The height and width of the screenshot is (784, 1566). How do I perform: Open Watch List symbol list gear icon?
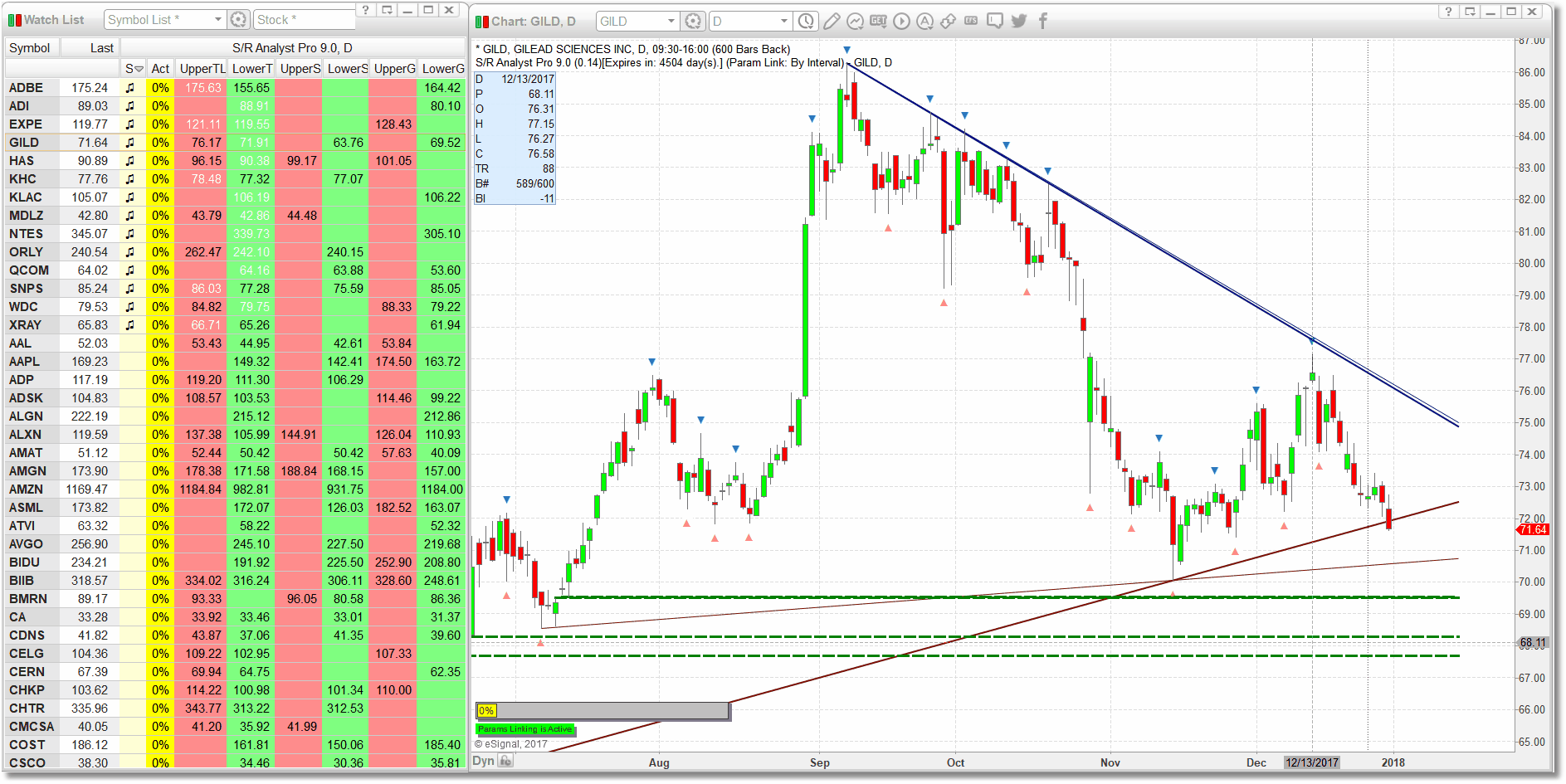238,19
